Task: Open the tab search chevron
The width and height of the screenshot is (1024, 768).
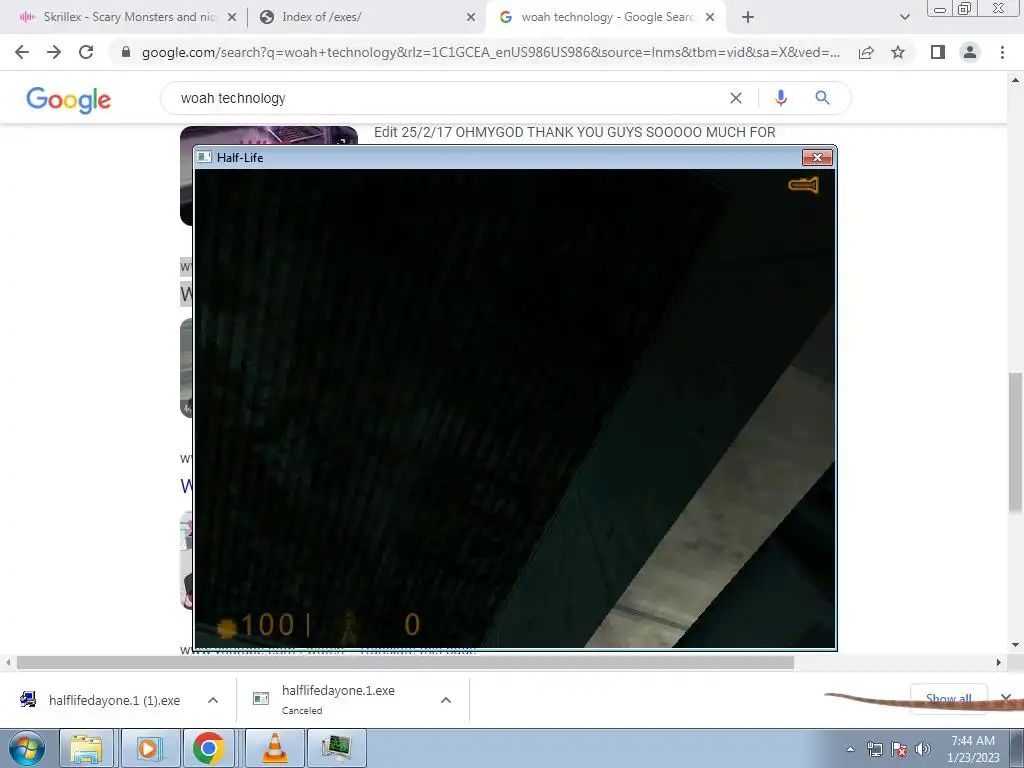Action: (904, 17)
